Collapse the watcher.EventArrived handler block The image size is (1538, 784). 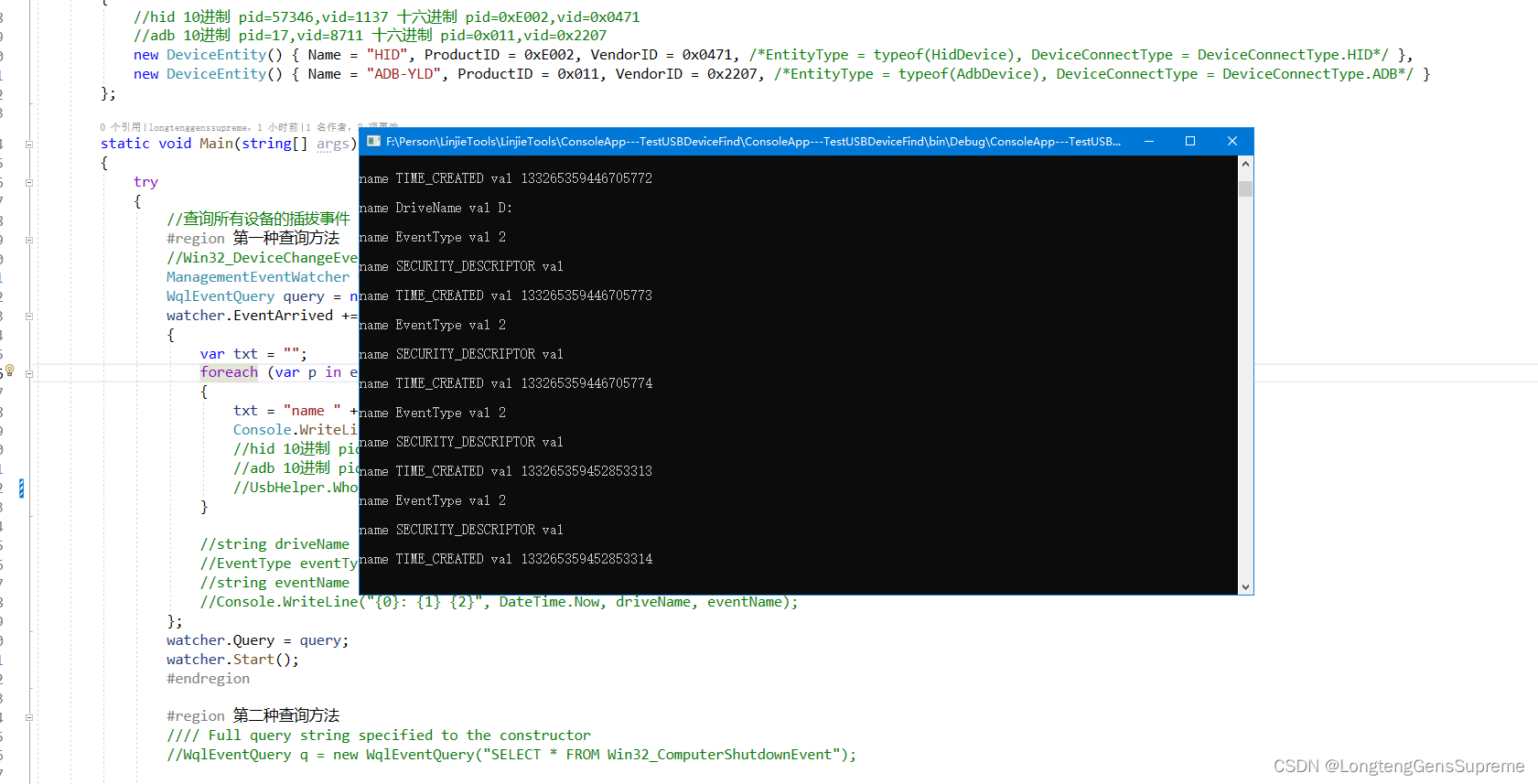point(29,316)
